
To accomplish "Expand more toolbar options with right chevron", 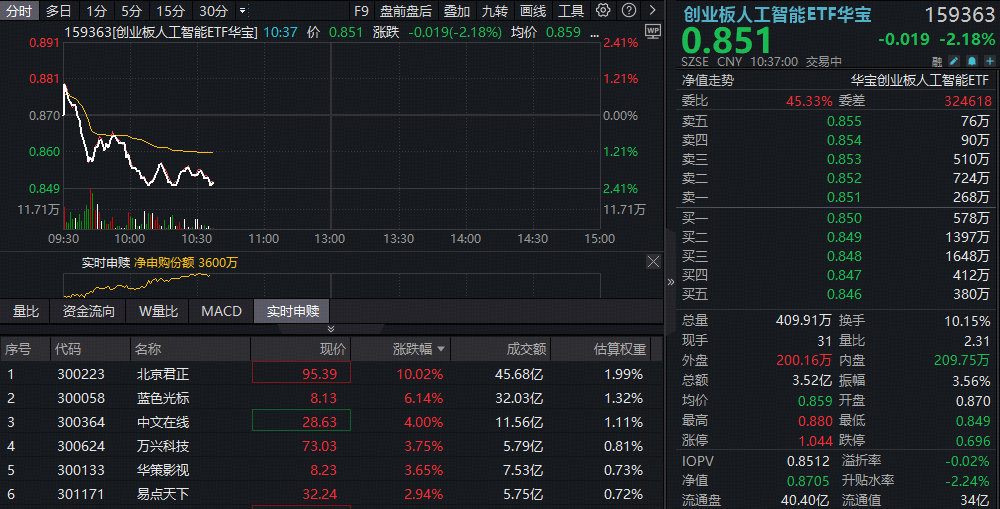I will pos(651,11).
